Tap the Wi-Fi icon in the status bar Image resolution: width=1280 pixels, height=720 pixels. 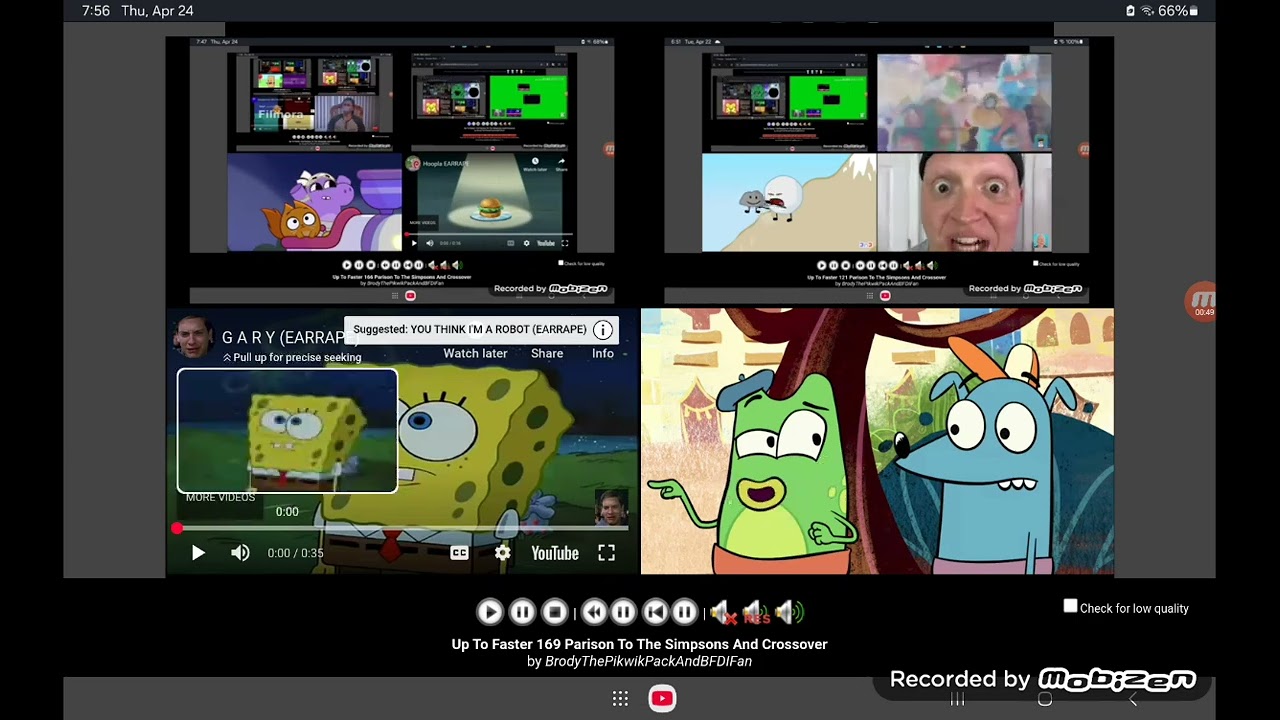pyautogui.click(x=1146, y=11)
